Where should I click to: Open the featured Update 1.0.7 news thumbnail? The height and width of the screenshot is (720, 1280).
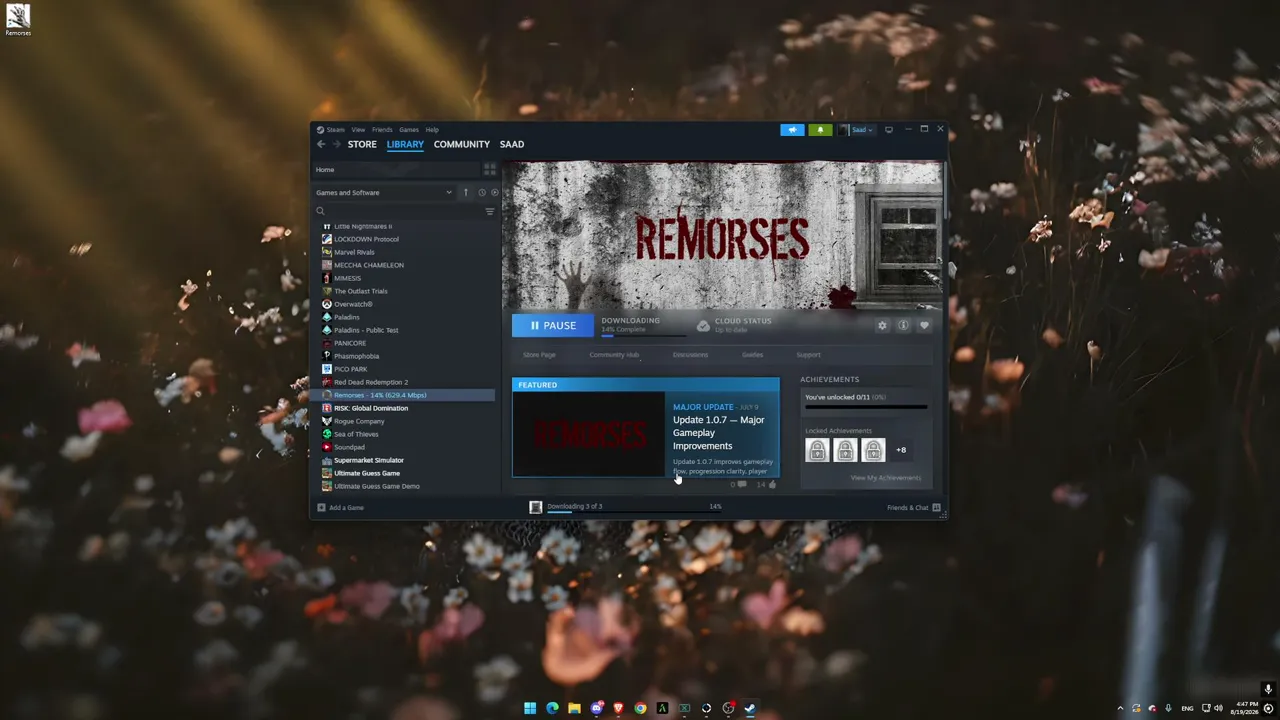coord(589,434)
